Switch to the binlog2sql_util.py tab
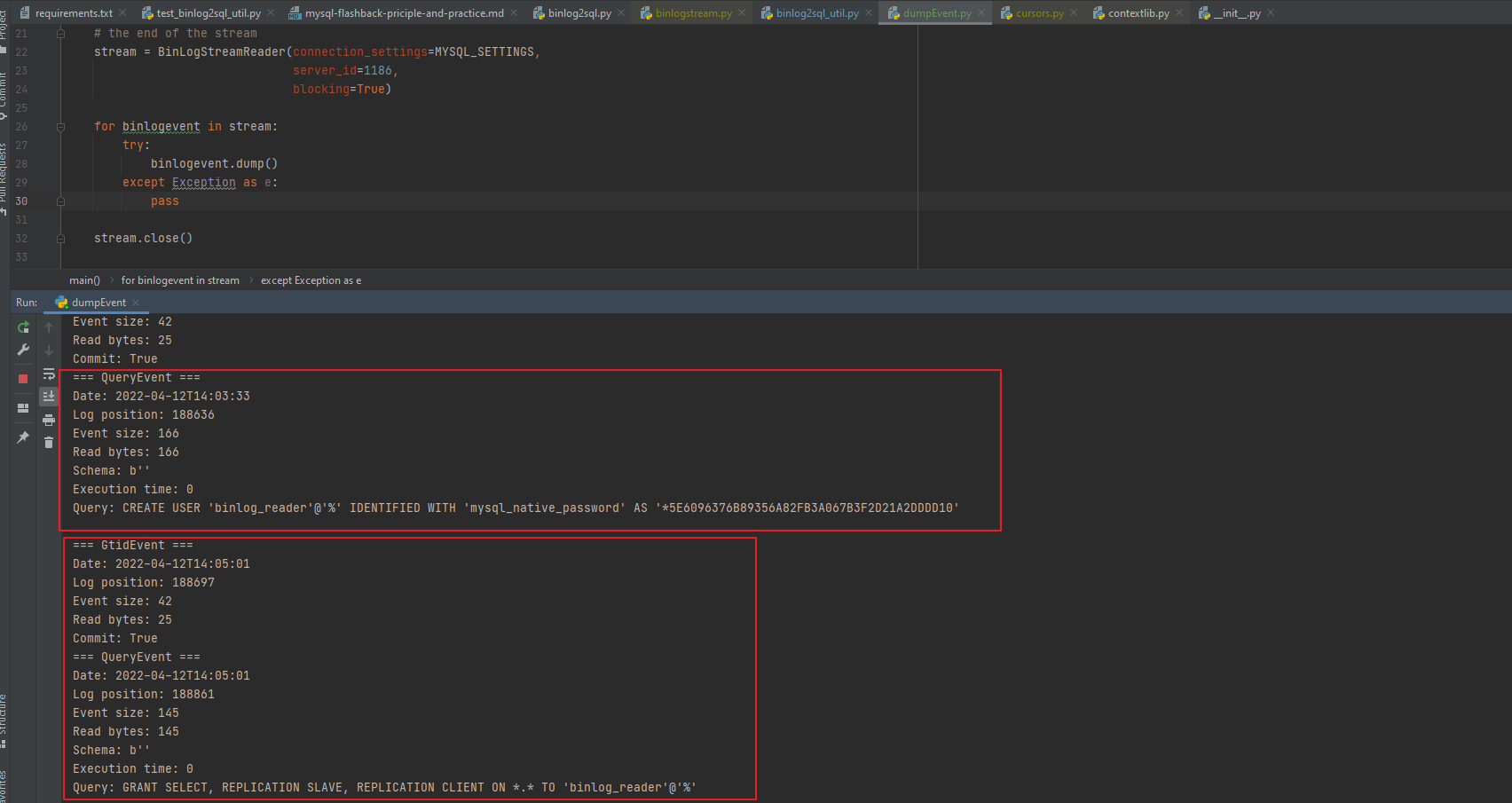The width and height of the screenshot is (1512, 803). pyautogui.click(x=817, y=13)
